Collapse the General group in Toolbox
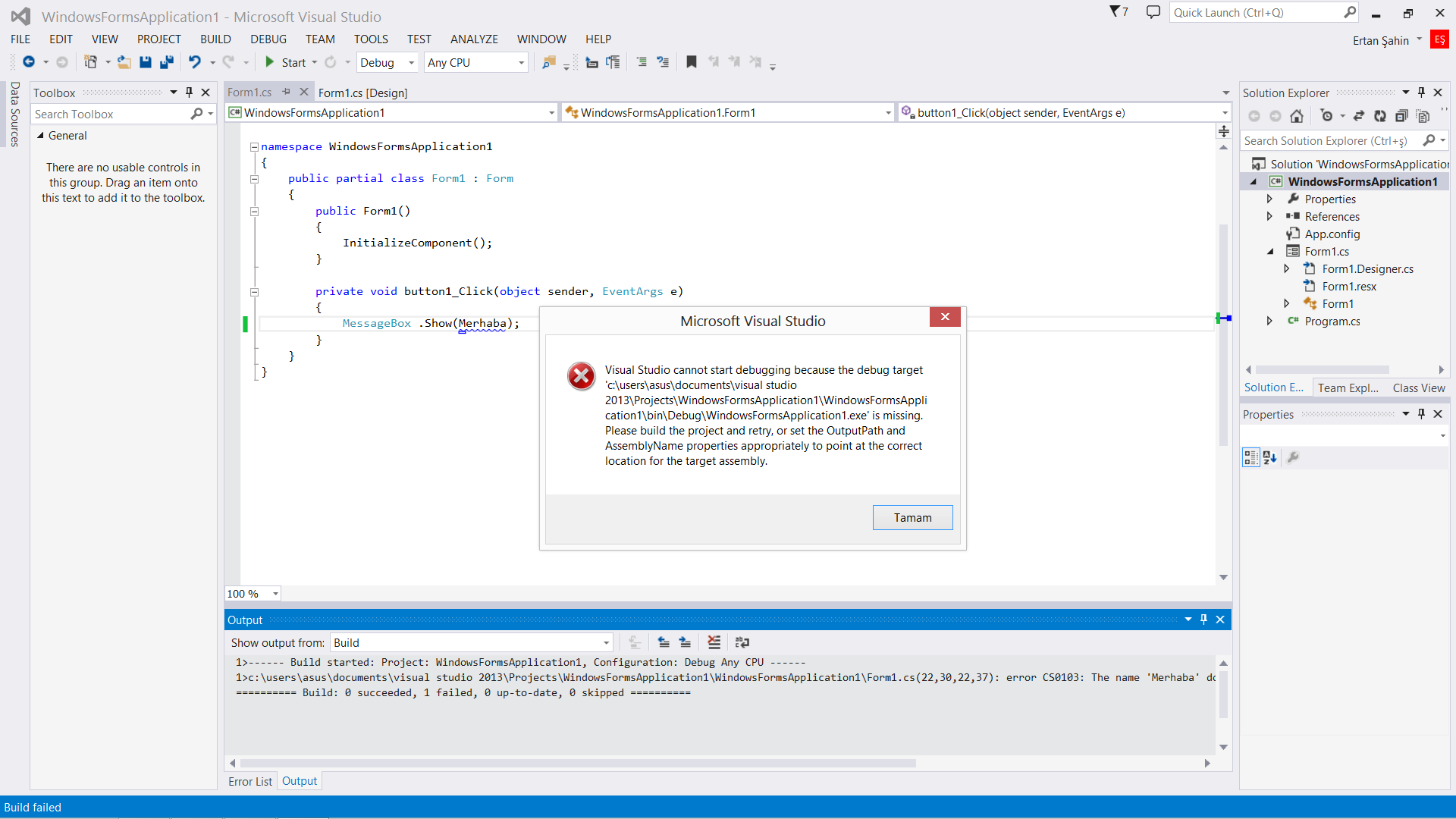 coord(40,135)
